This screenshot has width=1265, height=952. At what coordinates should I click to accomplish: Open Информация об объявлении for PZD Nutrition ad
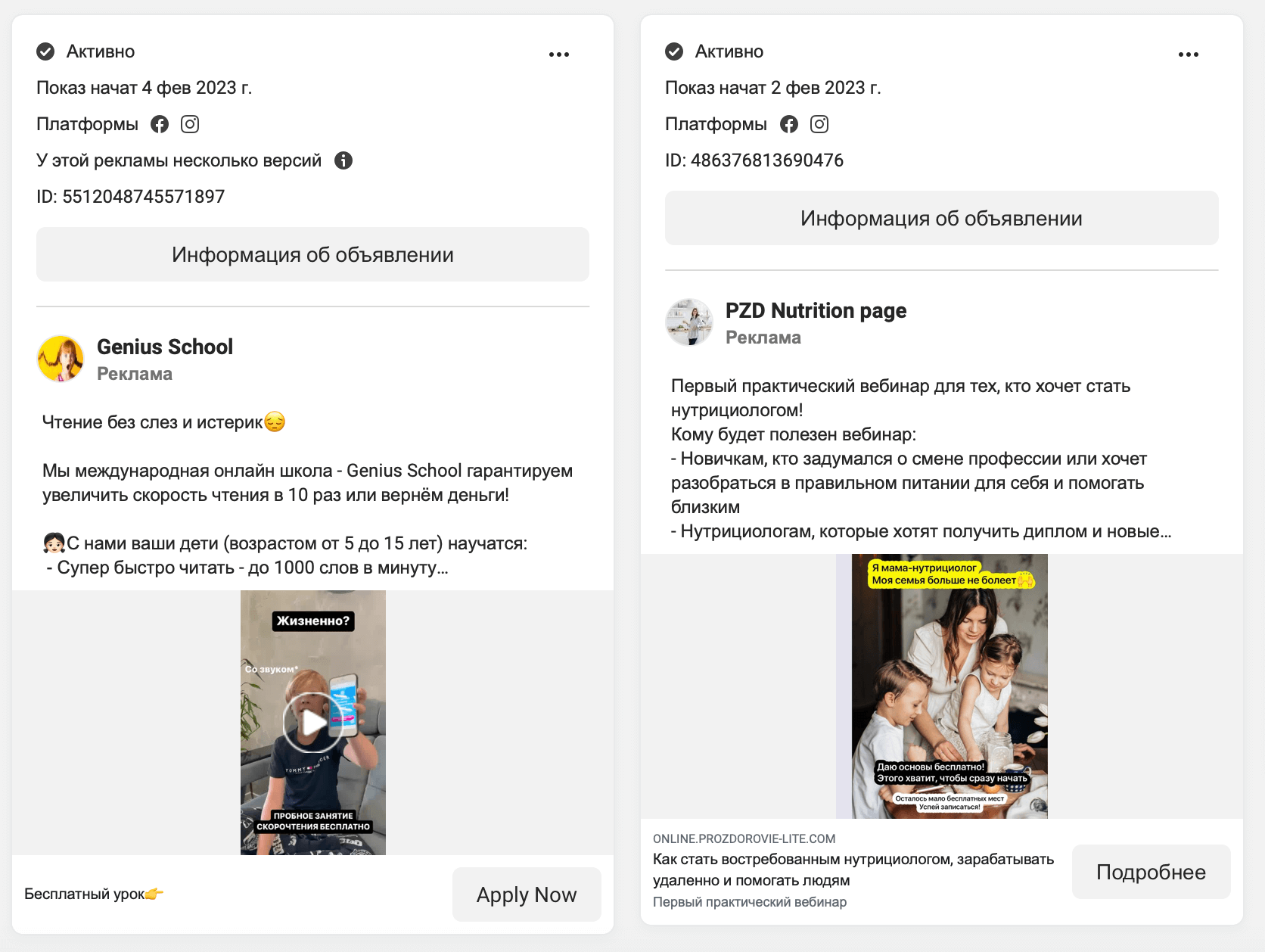[x=940, y=218]
